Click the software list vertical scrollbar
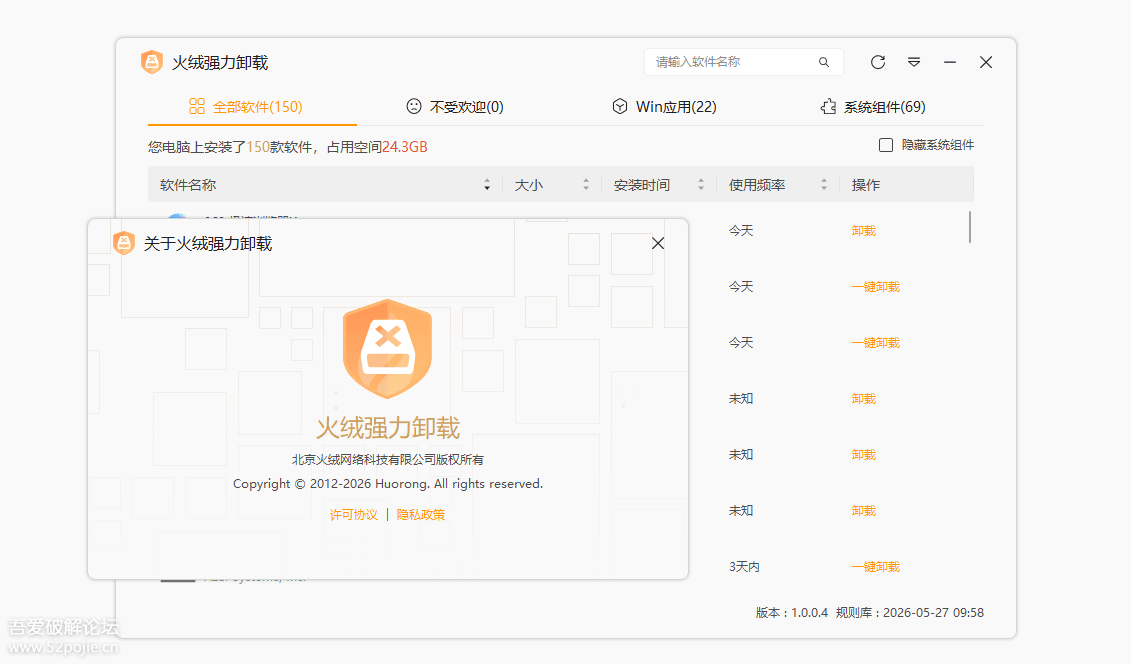This screenshot has width=1131, height=664. pos(969,227)
